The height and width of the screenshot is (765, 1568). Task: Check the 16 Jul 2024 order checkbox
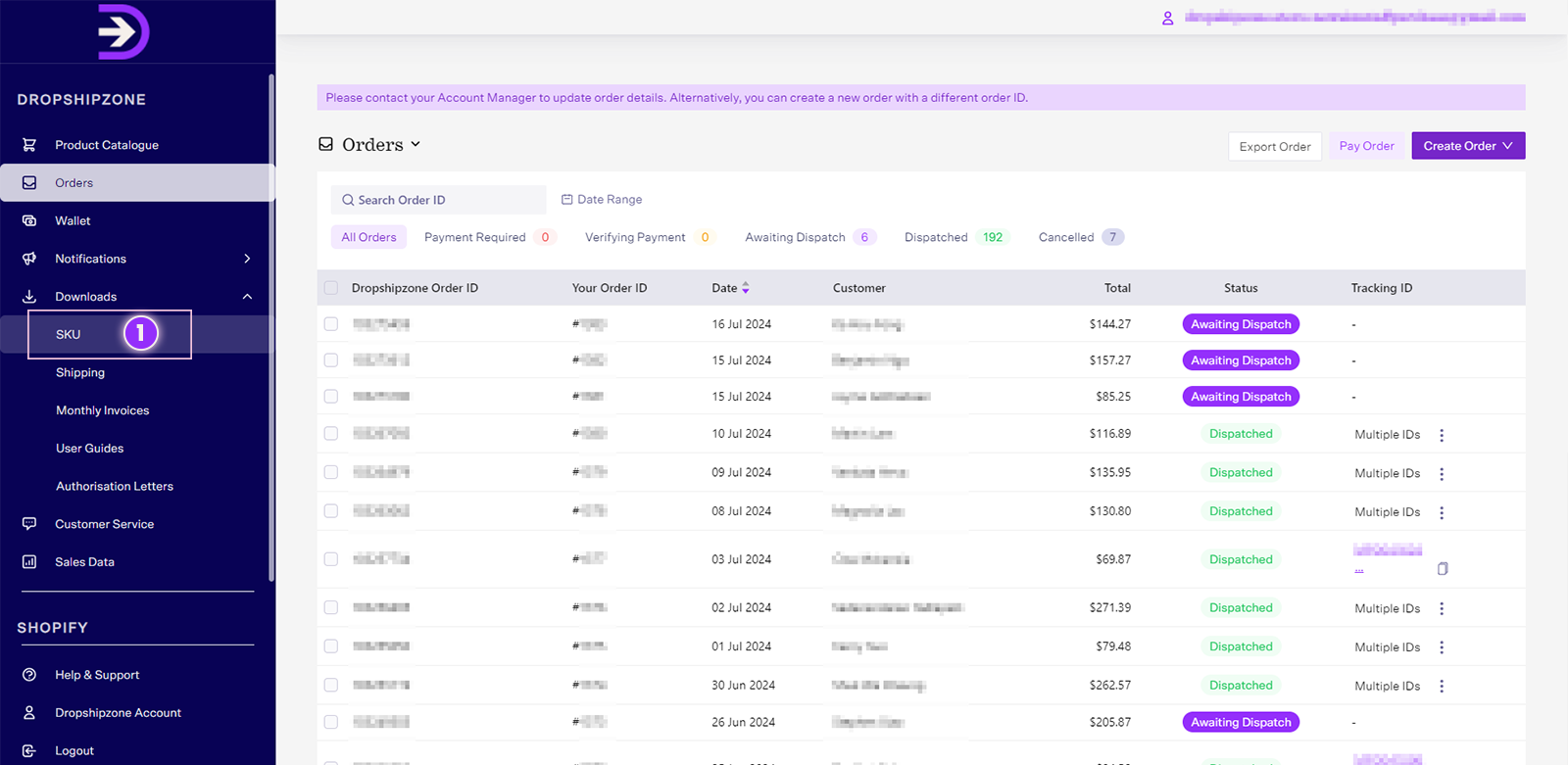[x=331, y=324]
